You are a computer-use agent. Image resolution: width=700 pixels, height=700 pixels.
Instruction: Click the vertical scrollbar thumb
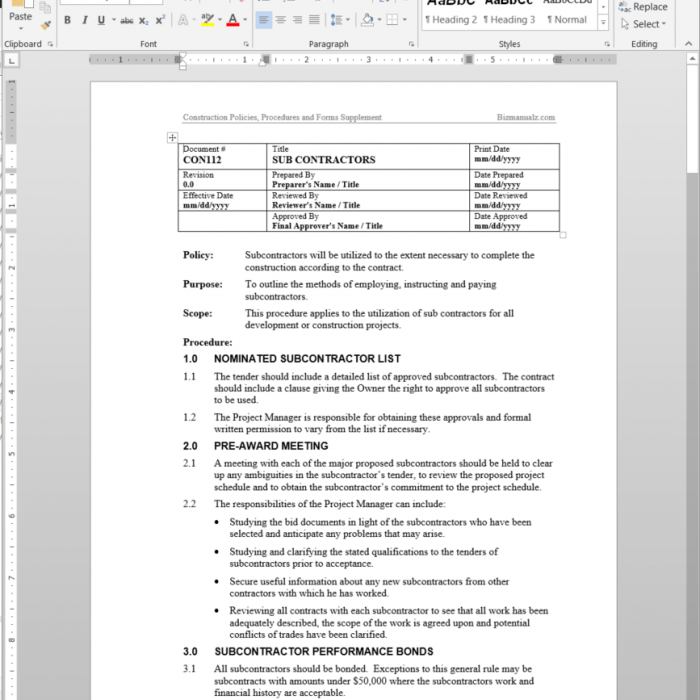tap(692, 118)
